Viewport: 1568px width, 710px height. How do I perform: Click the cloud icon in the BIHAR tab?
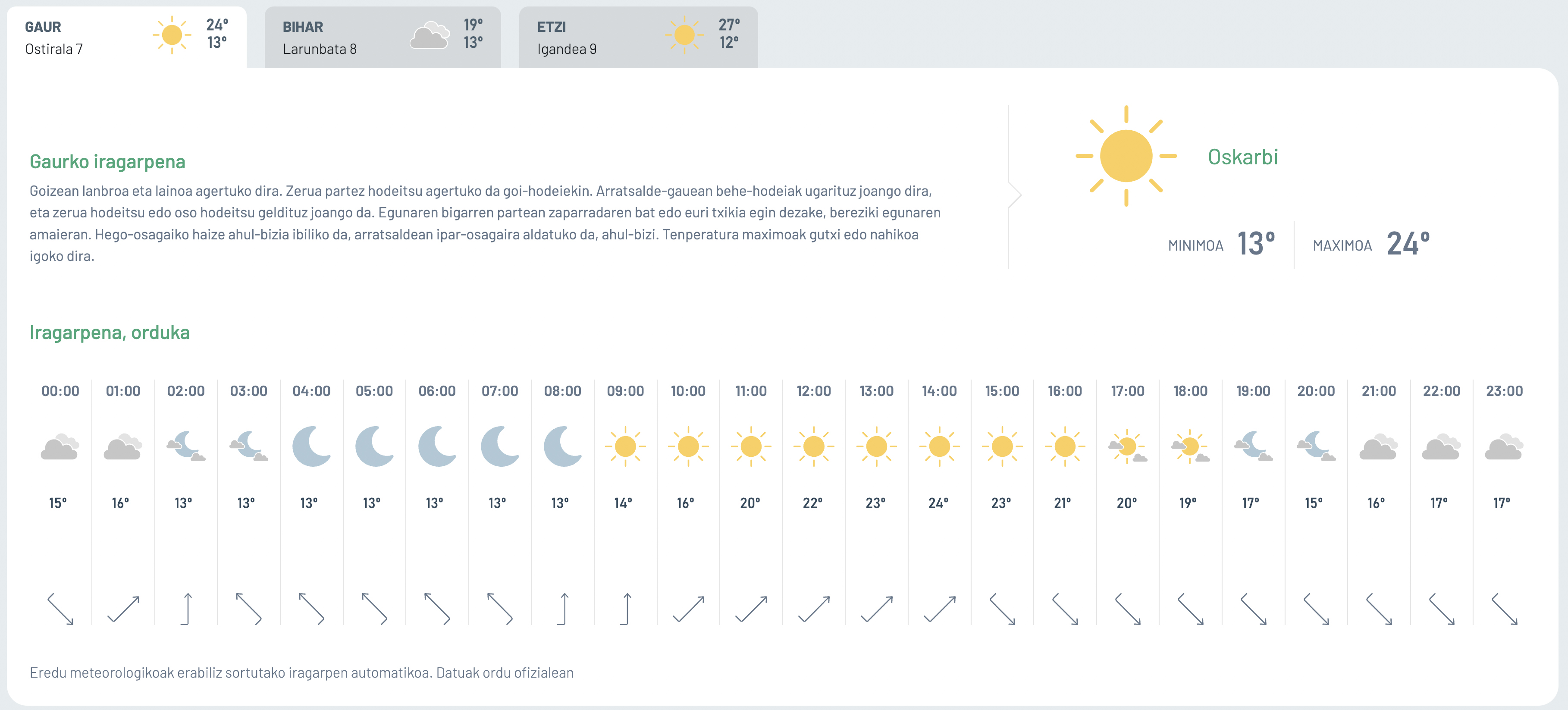430,35
